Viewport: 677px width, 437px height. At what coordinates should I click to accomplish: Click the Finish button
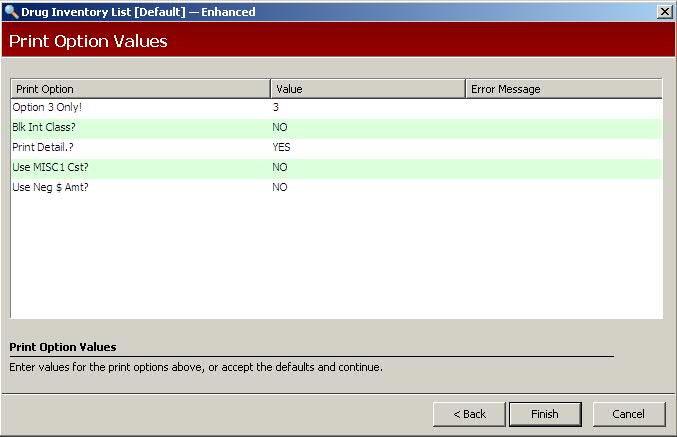(545, 414)
